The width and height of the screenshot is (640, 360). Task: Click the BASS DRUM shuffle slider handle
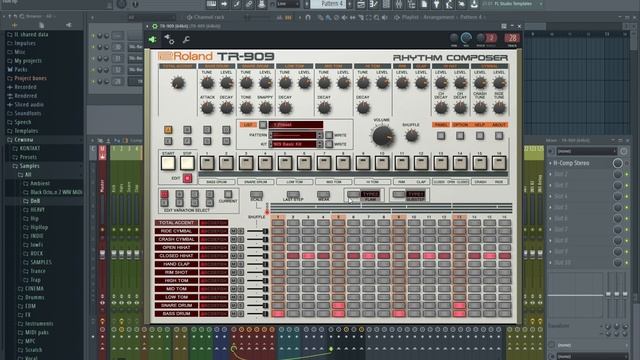click(x=265, y=313)
